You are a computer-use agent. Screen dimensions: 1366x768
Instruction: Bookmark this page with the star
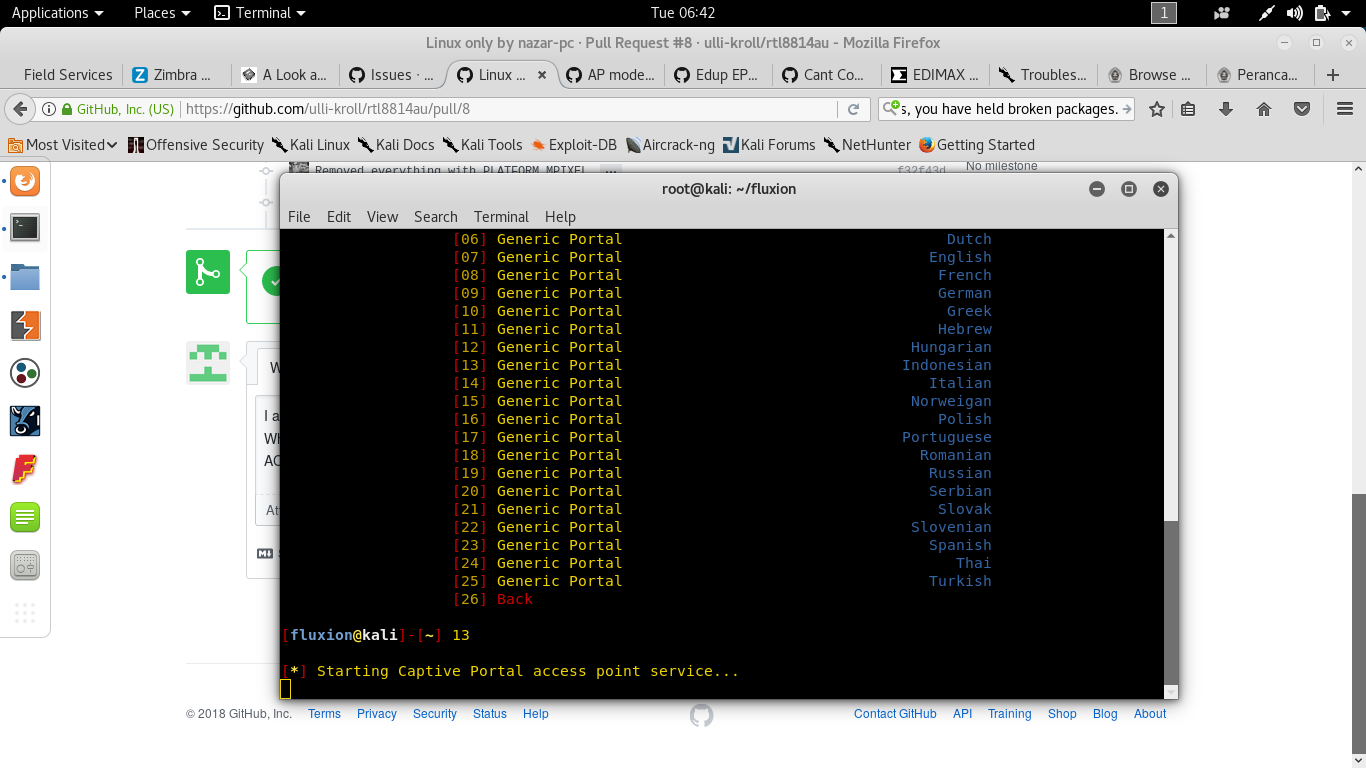tap(1157, 109)
